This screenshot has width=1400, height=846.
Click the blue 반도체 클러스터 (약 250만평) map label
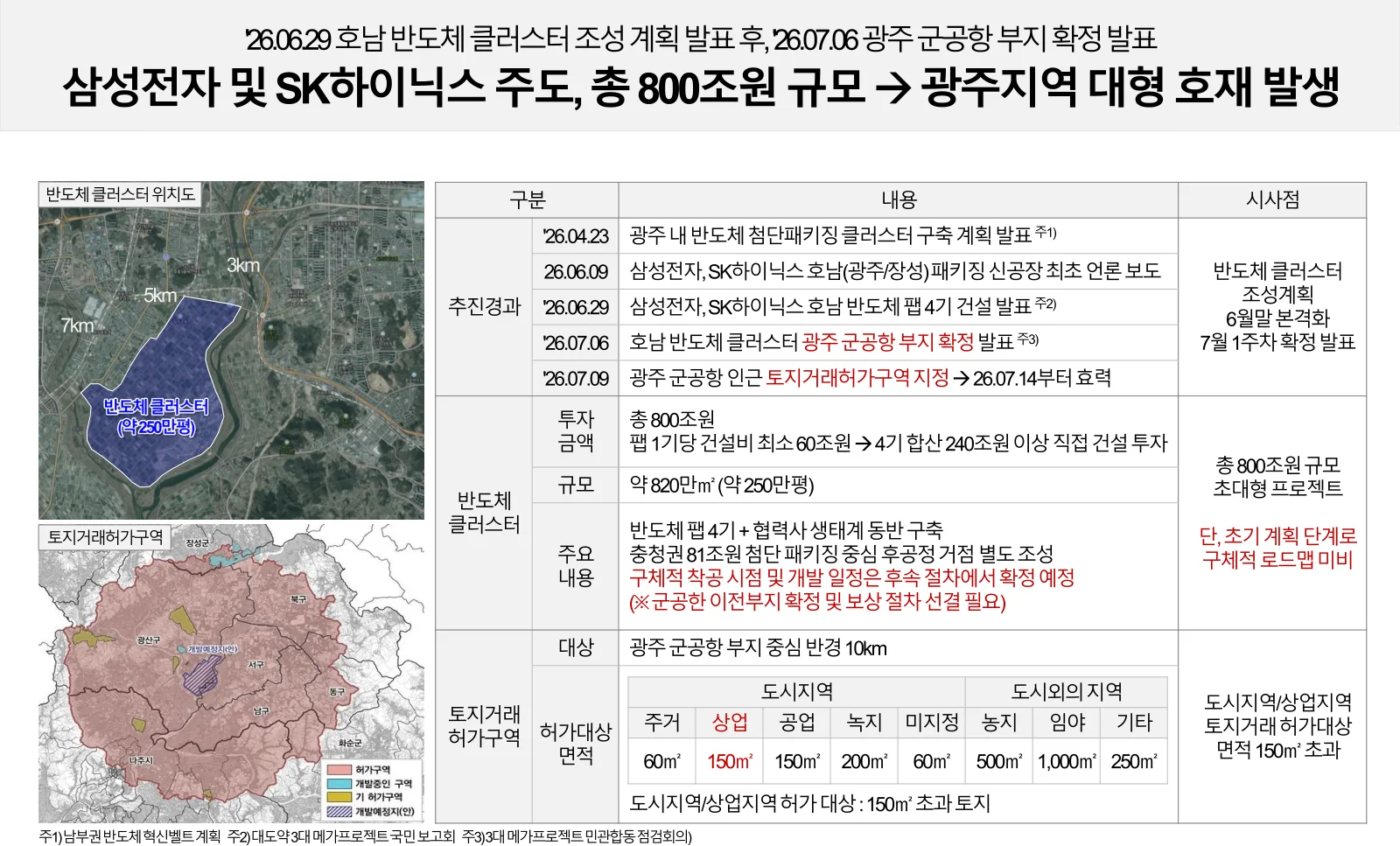coord(157,416)
